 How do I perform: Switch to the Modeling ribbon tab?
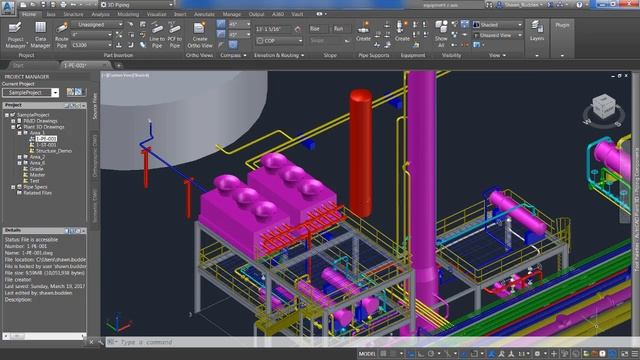coord(128,14)
